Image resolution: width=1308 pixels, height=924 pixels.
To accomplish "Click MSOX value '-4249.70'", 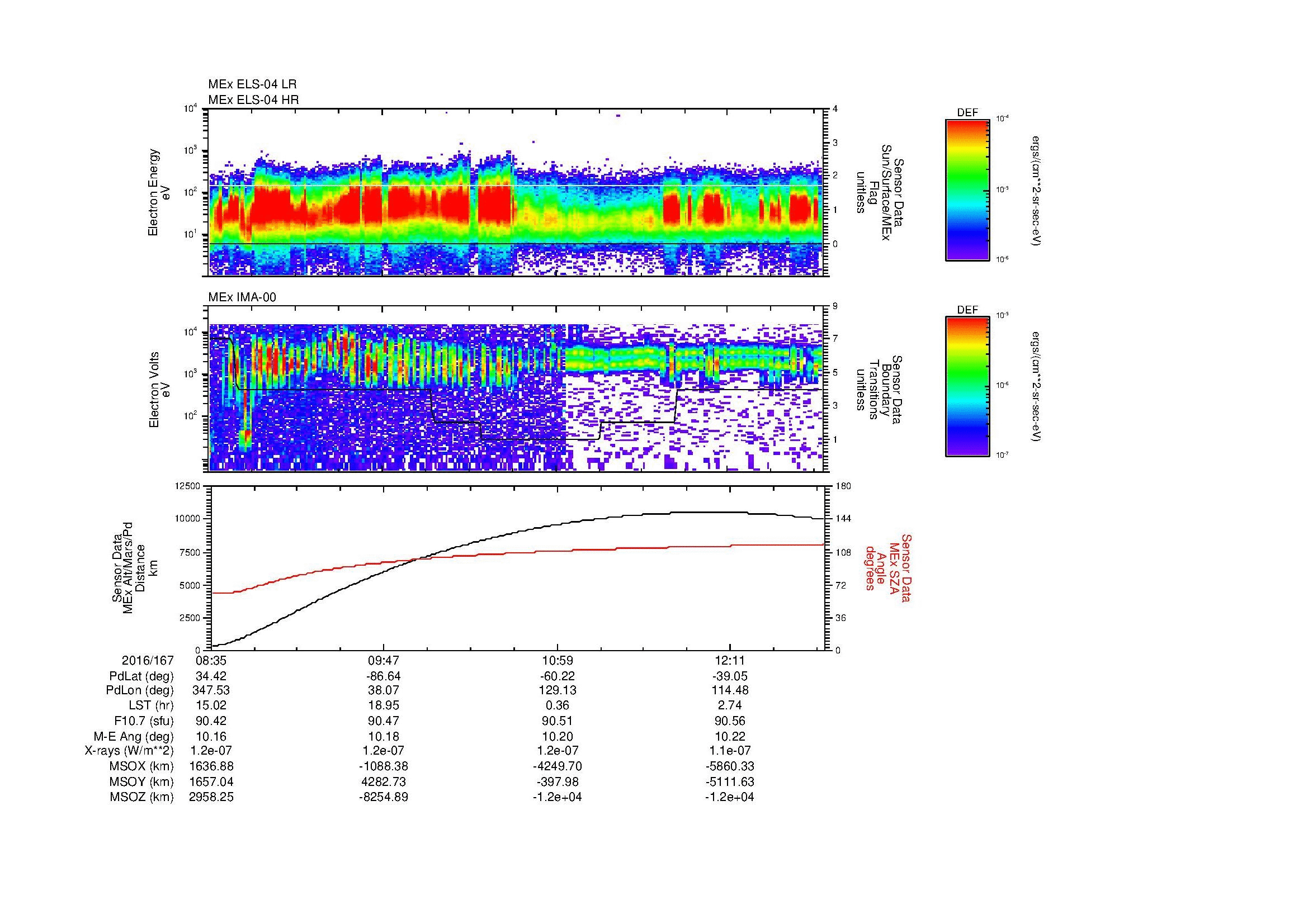I will [557, 766].
